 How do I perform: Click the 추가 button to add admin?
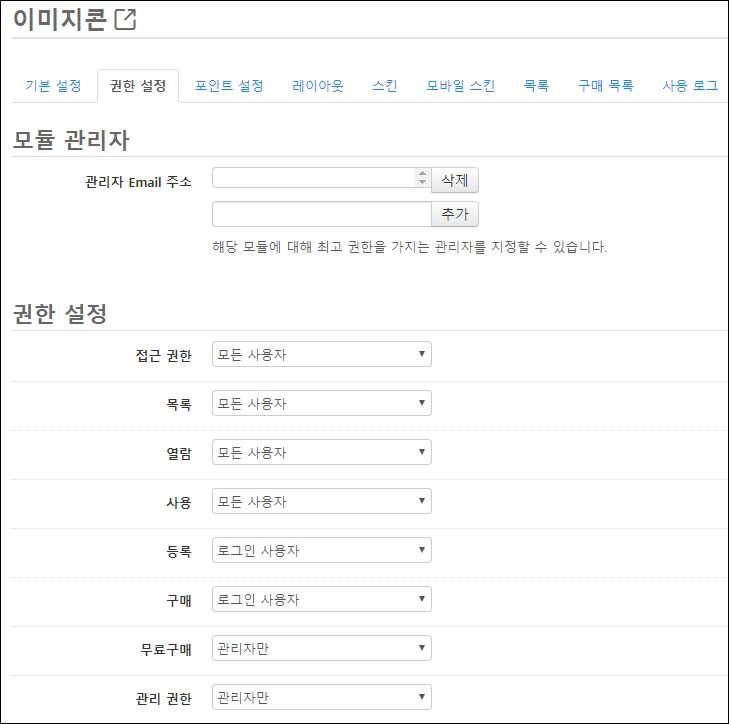(455, 214)
